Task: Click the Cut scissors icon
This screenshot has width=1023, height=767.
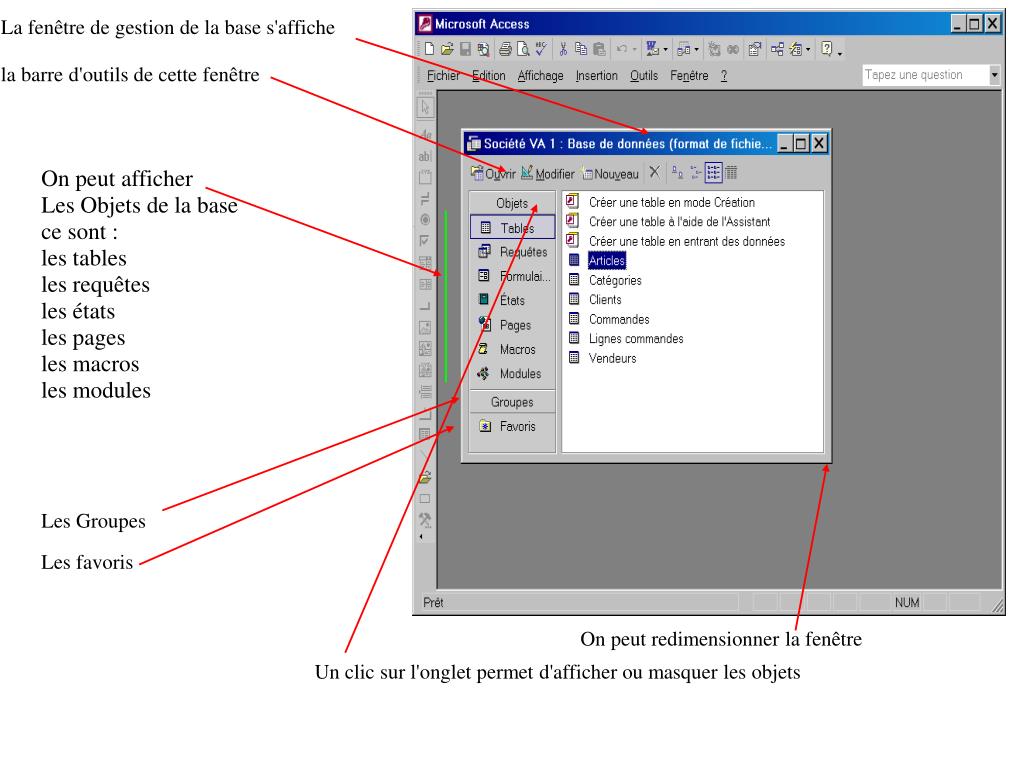Action: (563, 48)
